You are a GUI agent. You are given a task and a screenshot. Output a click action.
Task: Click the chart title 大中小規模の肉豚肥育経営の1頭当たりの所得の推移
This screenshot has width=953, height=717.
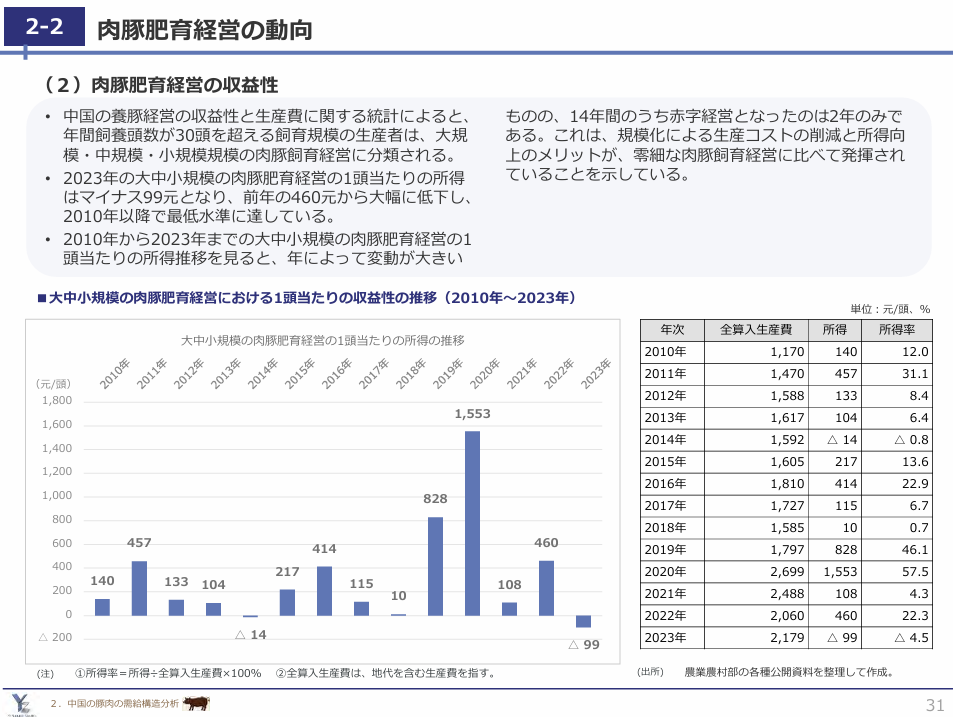point(323,340)
